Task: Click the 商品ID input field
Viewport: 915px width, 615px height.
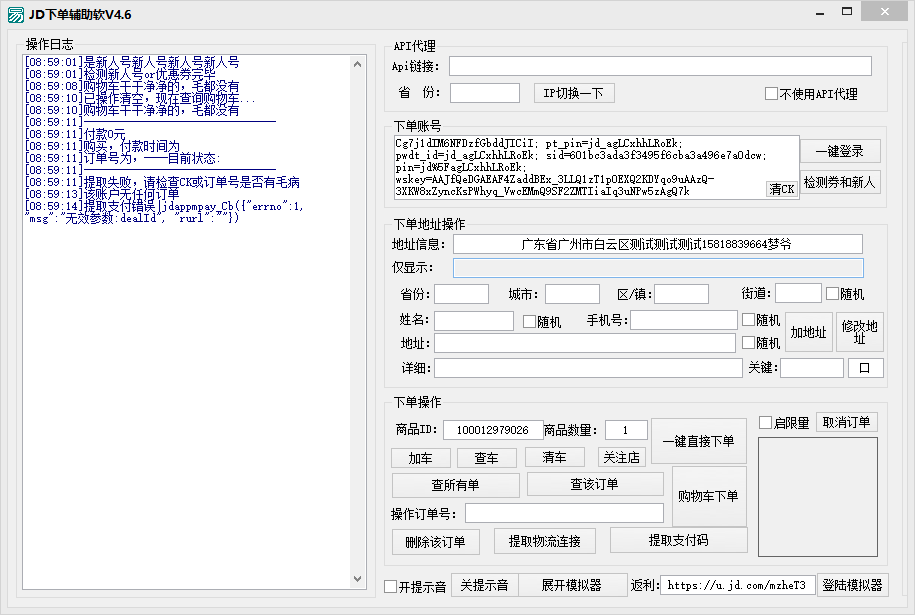Action: (493, 430)
